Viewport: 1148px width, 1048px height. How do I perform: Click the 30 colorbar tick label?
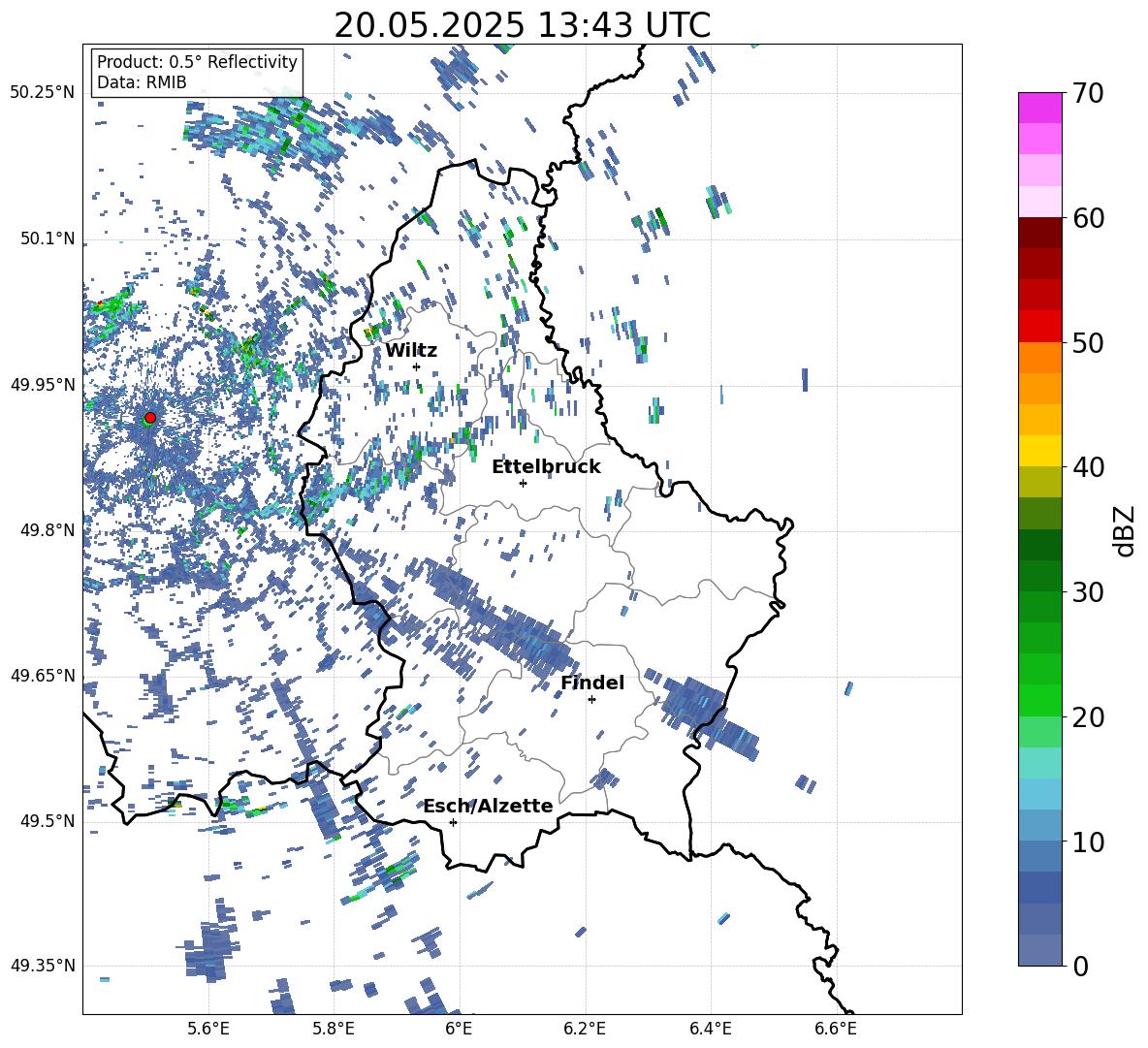(x=1088, y=592)
